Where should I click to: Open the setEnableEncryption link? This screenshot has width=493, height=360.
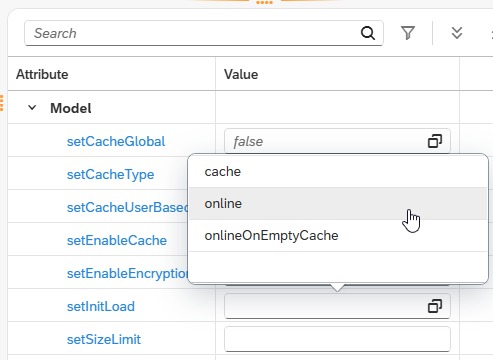click(x=127, y=273)
